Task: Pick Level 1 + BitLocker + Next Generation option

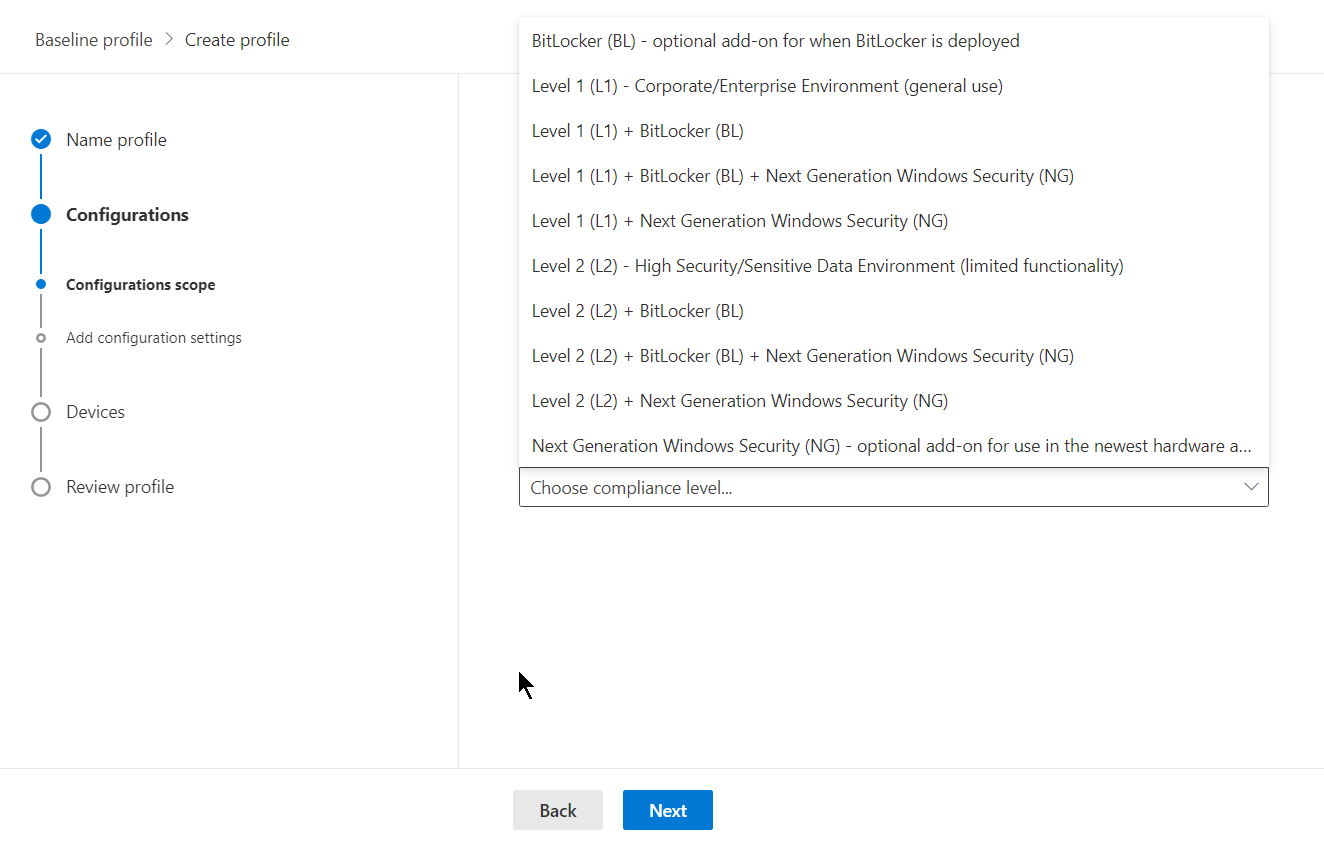Action: point(802,176)
